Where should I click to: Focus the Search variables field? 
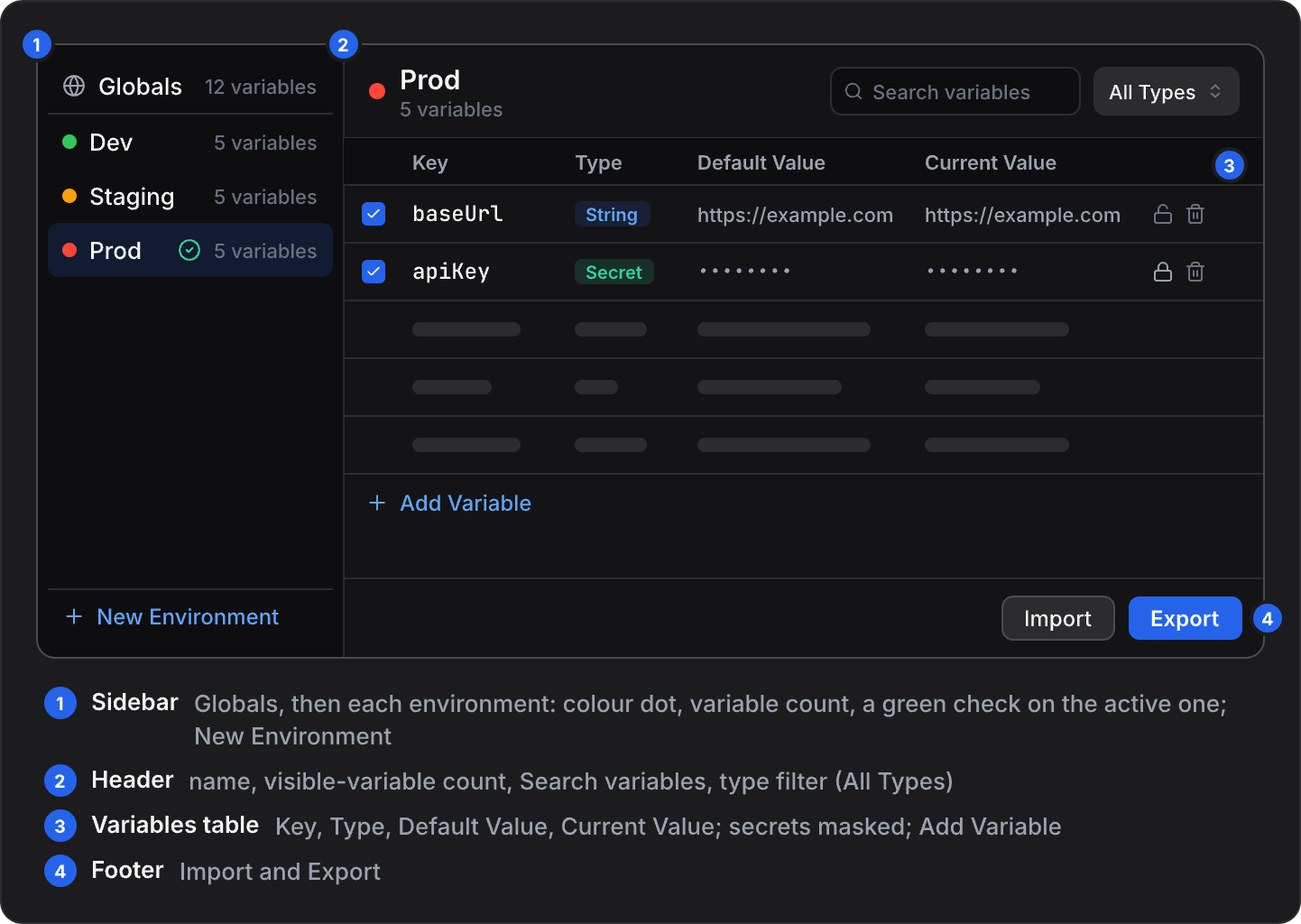coord(955,91)
